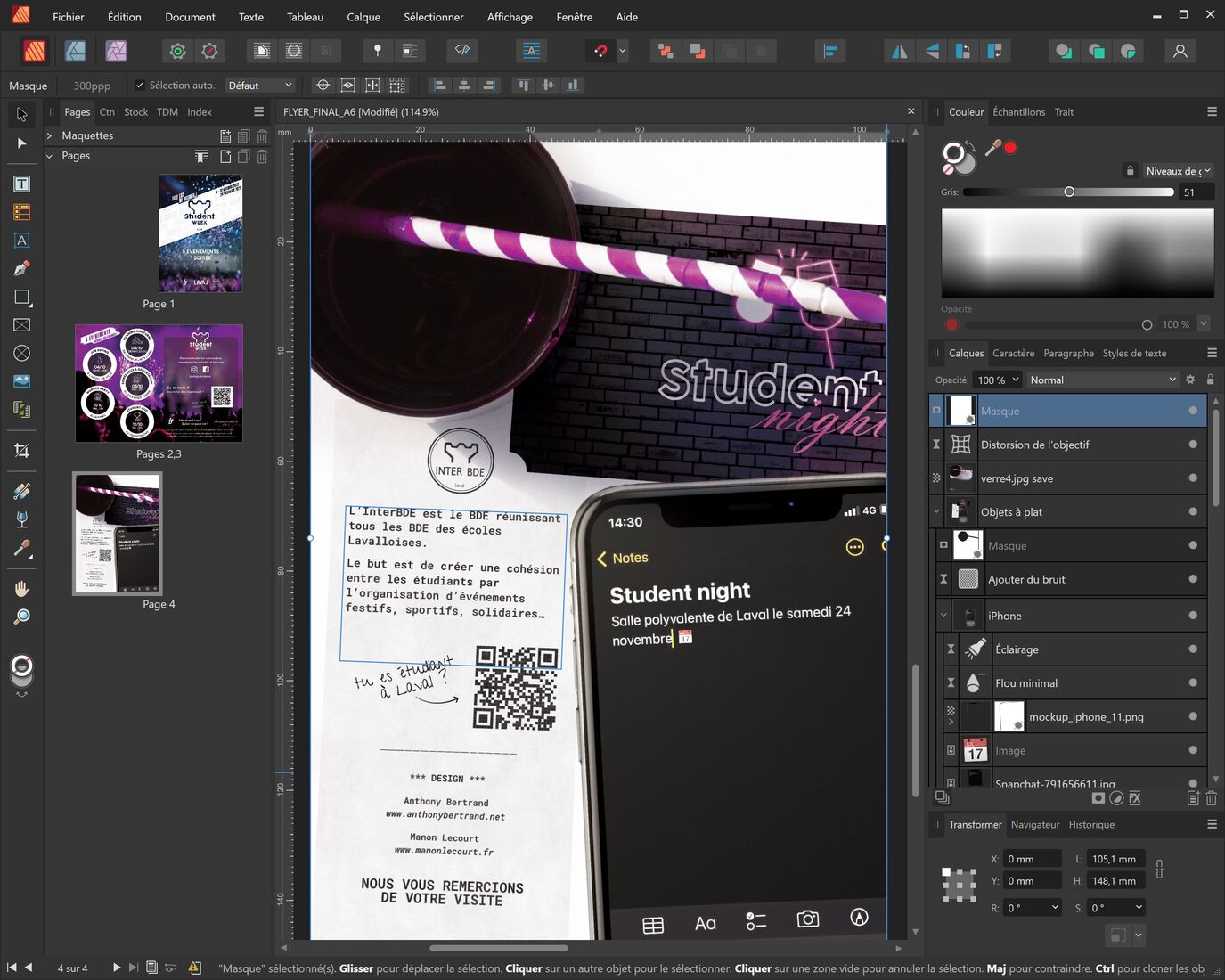Choose the Zoom magnifier tool
1225x980 pixels.
pos(22,617)
